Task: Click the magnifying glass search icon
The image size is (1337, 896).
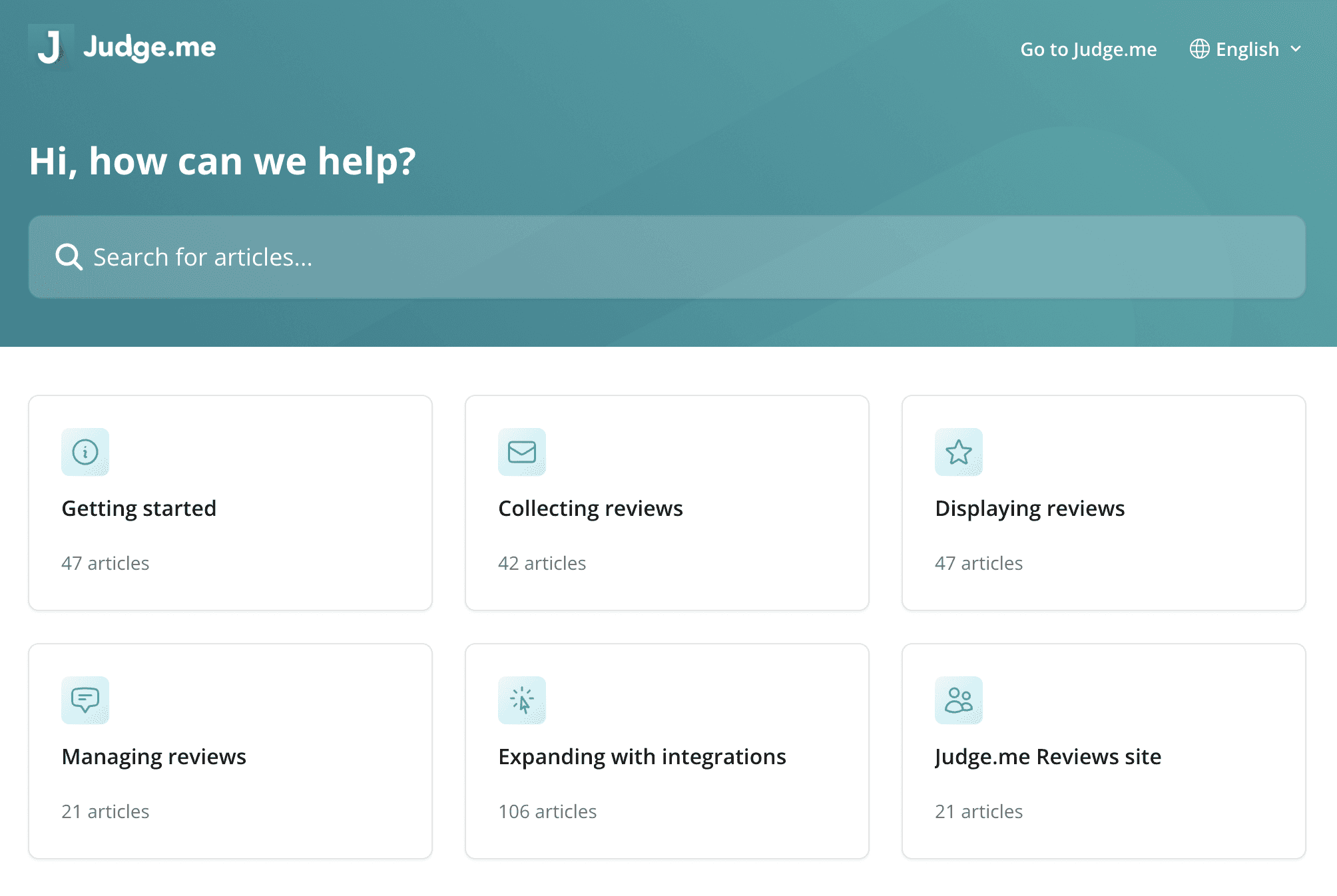Action: click(69, 257)
